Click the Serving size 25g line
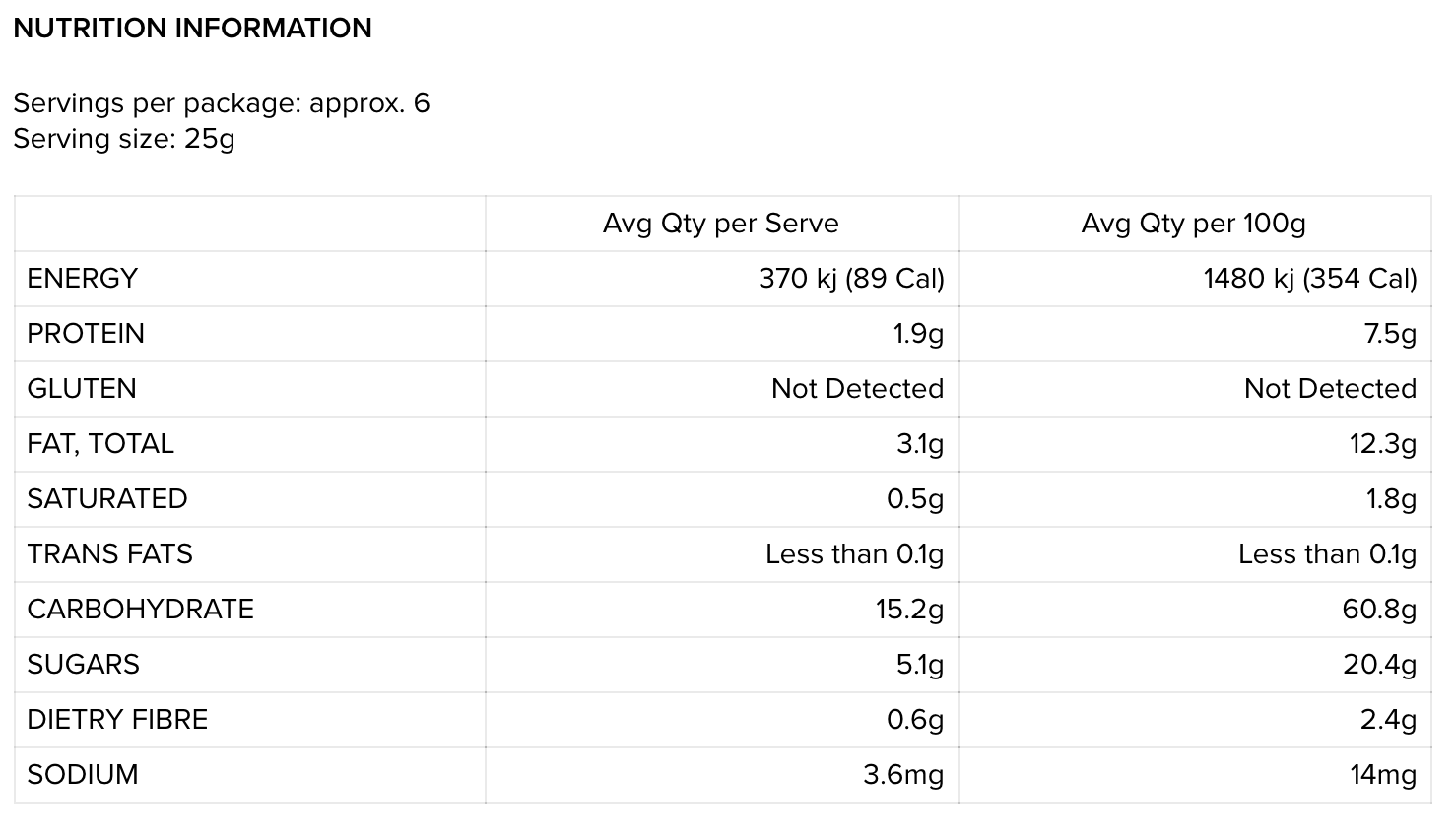This screenshot has height=839, width=1456. [124, 138]
